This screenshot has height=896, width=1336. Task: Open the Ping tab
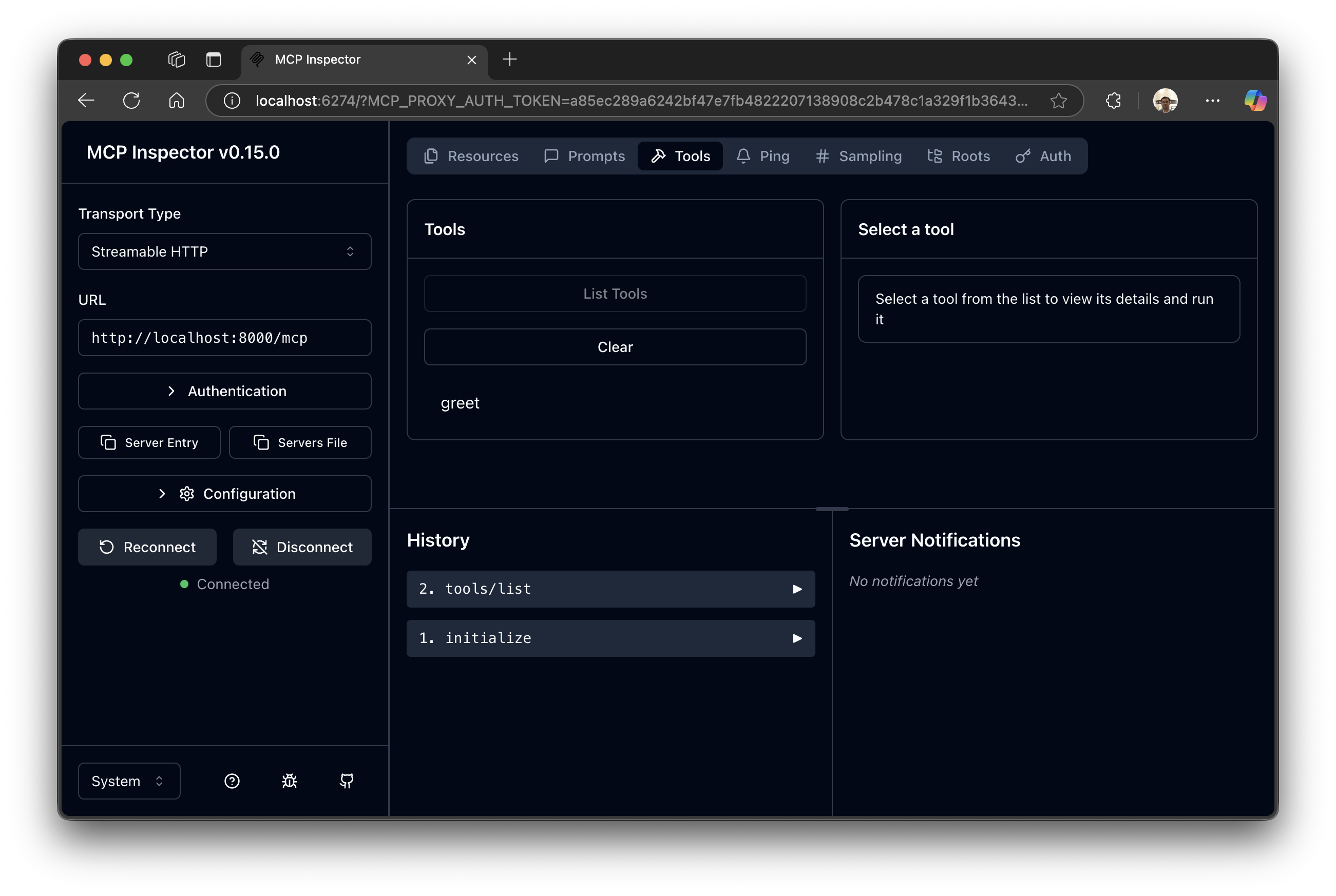click(763, 156)
